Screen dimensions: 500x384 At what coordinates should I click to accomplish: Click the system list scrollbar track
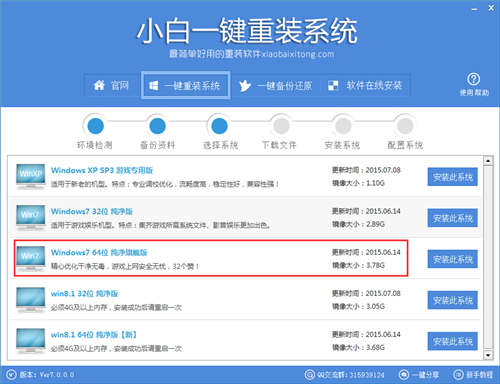(x=488, y=258)
